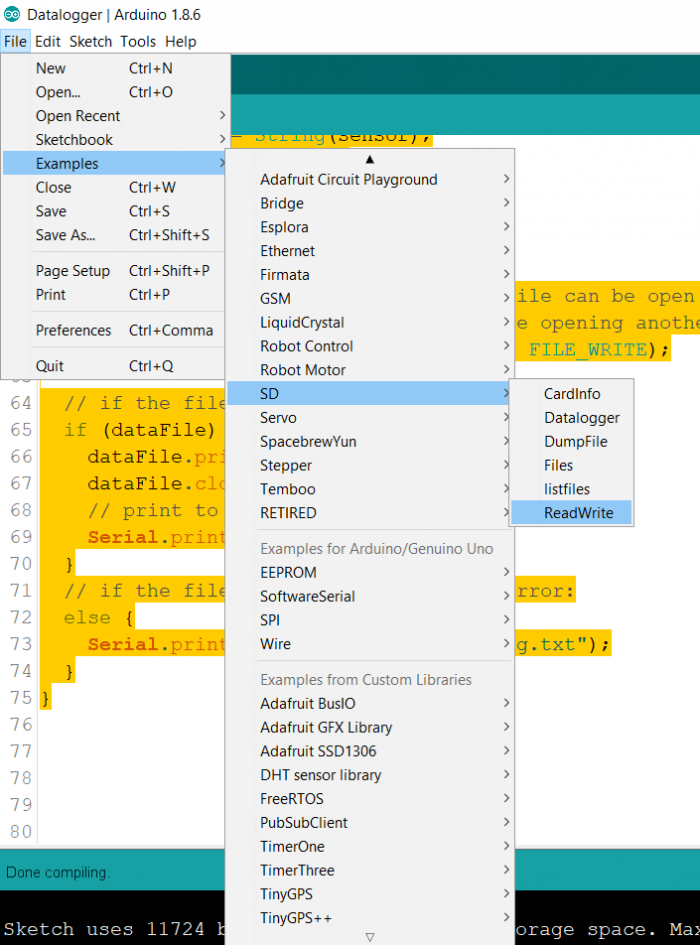Expand DHT sensor library examples

[x=370, y=775]
